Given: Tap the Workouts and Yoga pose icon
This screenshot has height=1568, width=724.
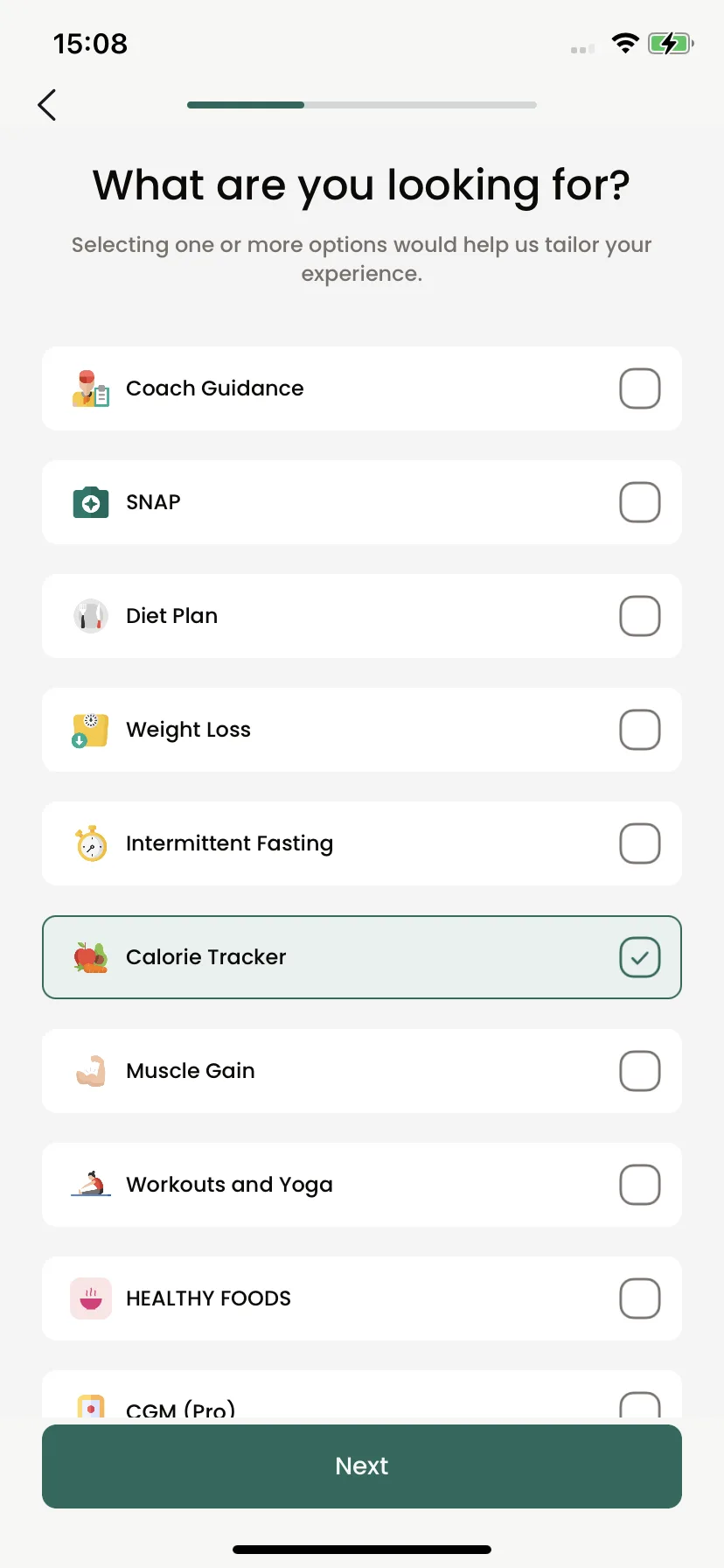Looking at the screenshot, I should (x=91, y=1184).
